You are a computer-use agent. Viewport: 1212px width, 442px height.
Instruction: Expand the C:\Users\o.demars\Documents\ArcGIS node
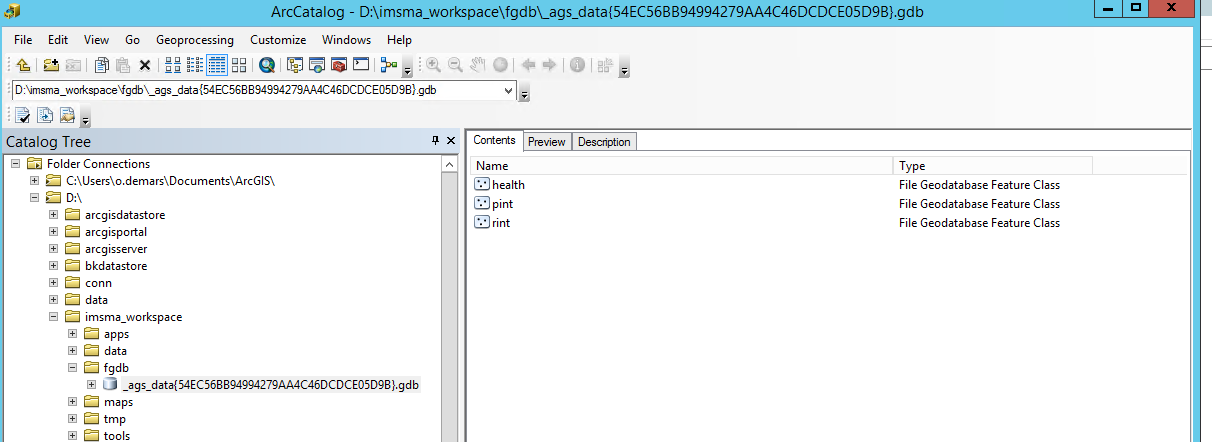click(x=34, y=181)
